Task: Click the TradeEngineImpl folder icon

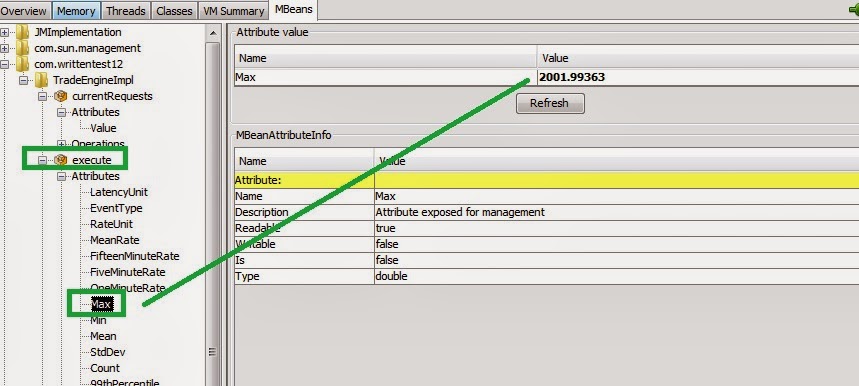Action: [x=41, y=80]
